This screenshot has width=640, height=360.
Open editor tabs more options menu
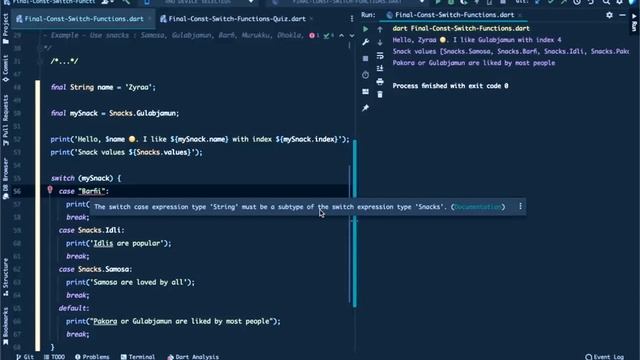[x=352, y=19]
